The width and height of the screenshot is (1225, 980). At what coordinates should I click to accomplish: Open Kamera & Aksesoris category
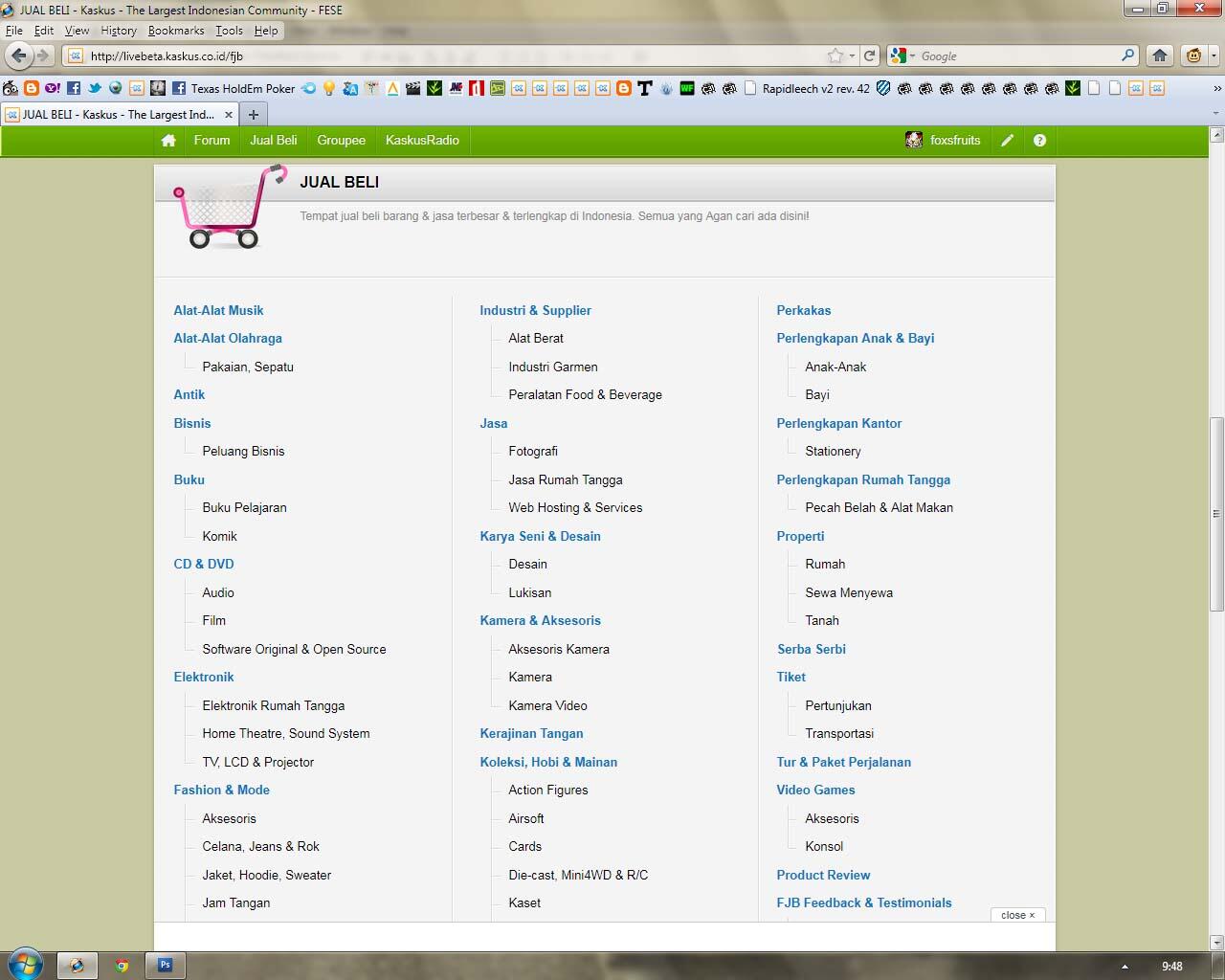(540, 620)
